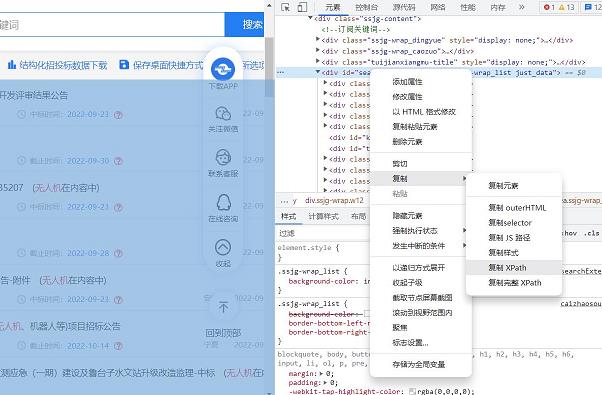Choose 截取节点屏幕截图 menu item
602x395 pixels.
coord(422,298)
